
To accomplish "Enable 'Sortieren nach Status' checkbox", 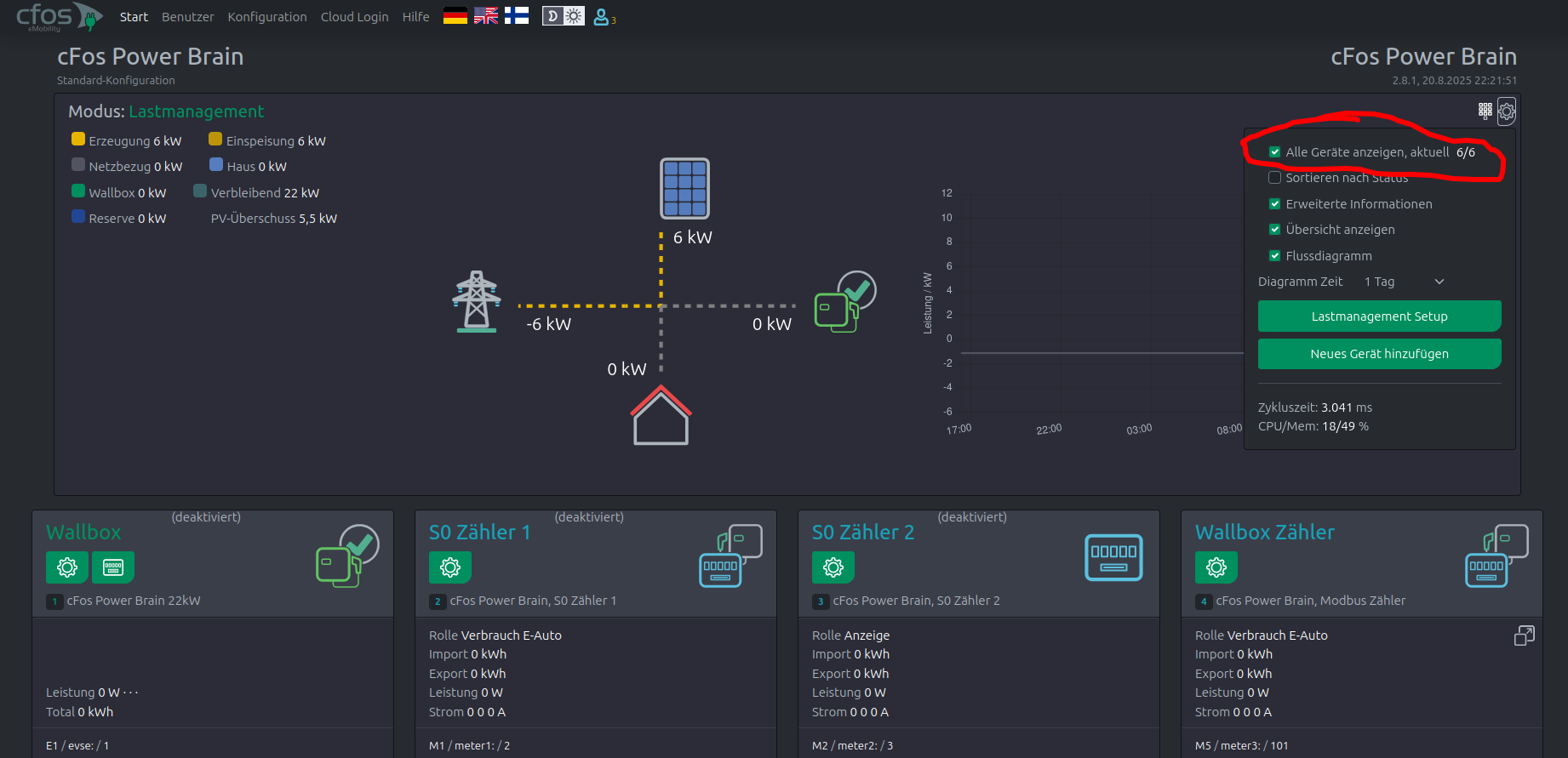I will [x=1274, y=178].
